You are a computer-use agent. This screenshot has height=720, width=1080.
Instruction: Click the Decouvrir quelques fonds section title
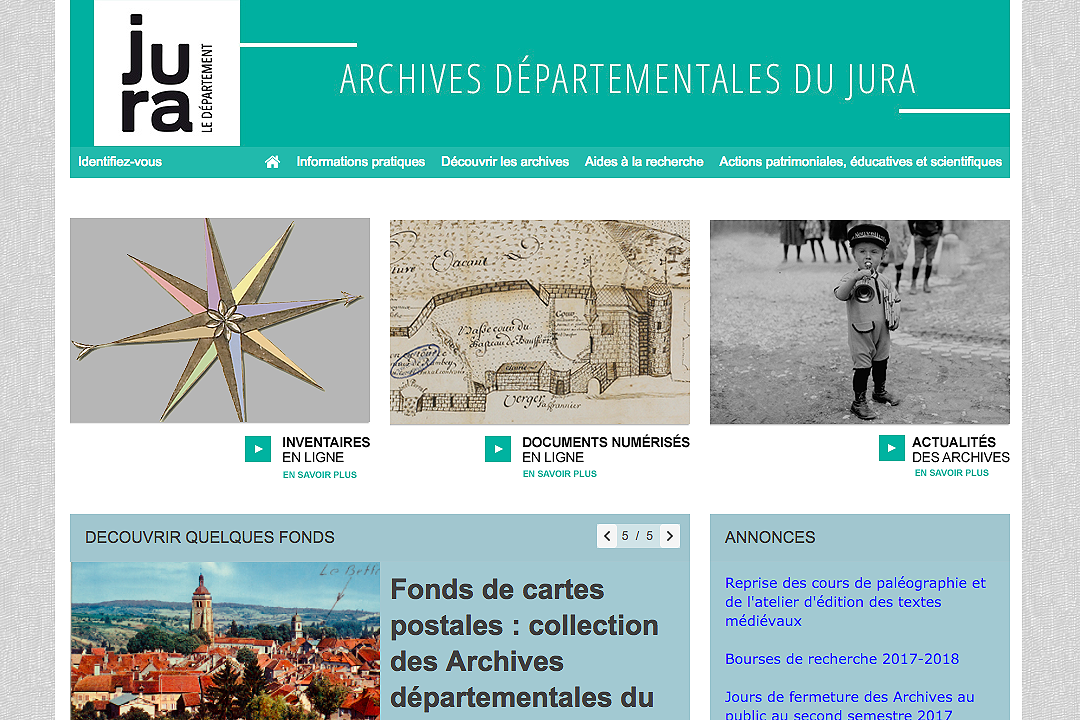[209, 537]
